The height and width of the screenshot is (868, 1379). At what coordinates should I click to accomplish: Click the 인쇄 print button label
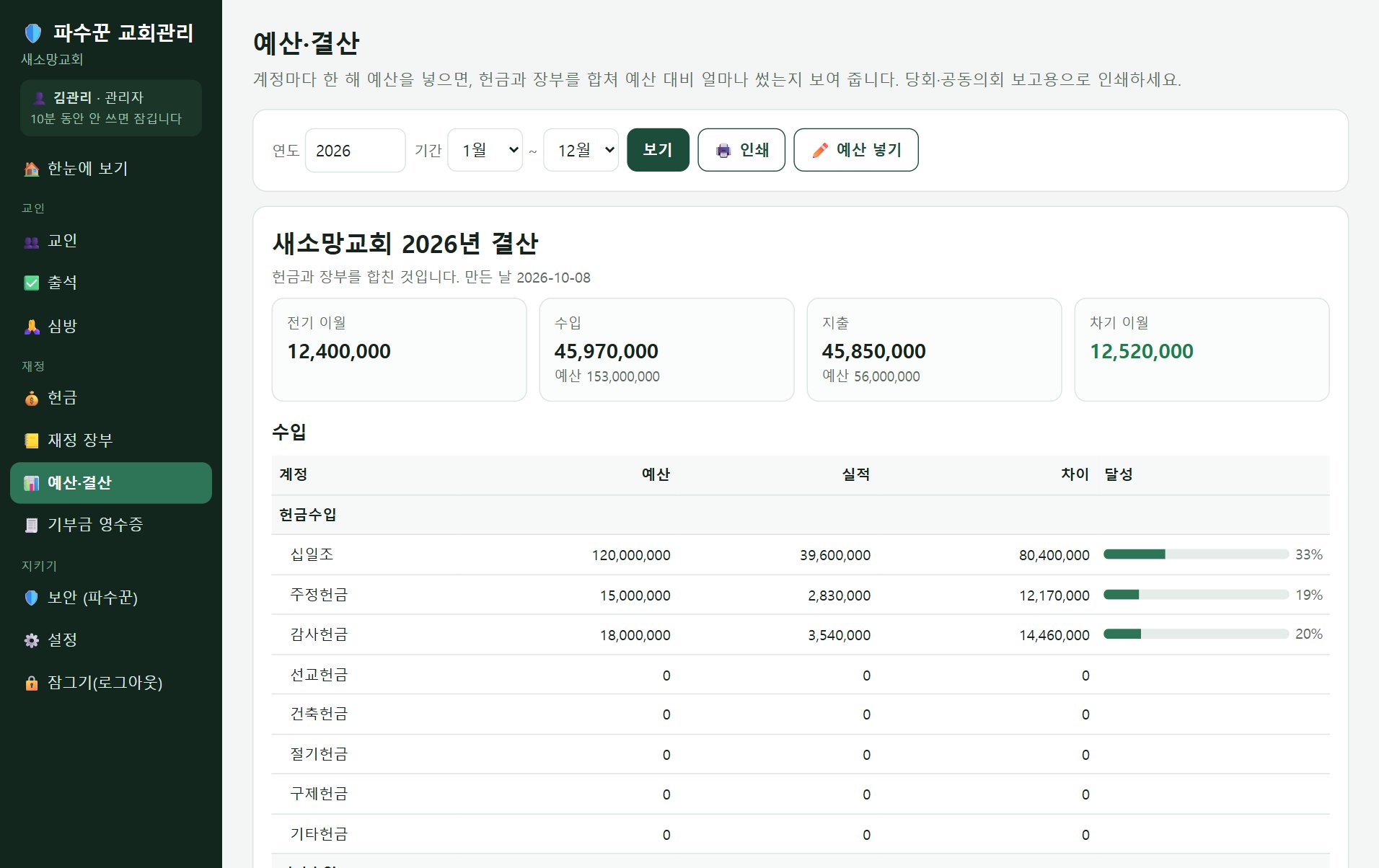(x=754, y=150)
